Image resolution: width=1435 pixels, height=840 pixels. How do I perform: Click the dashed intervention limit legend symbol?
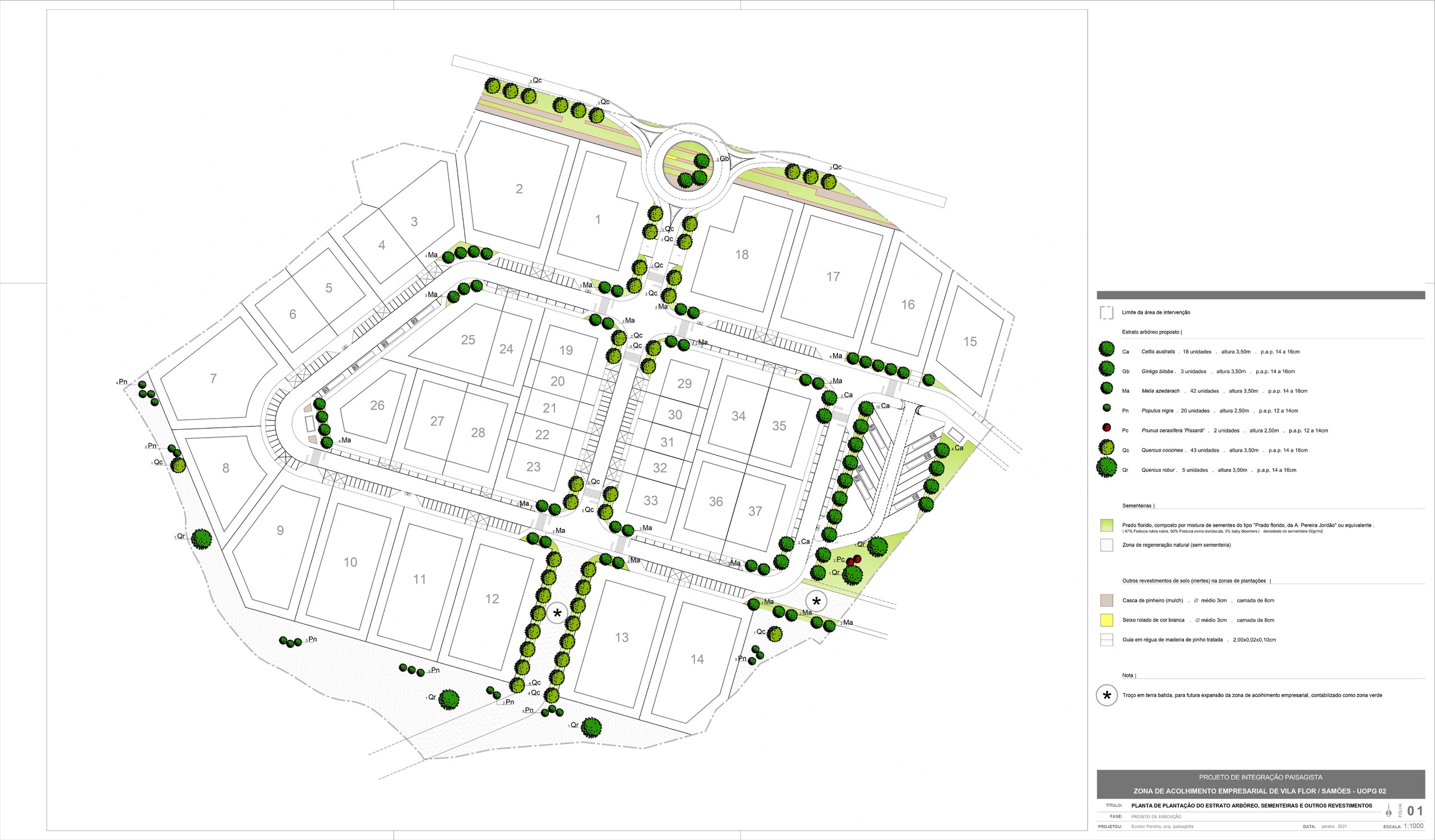pyautogui.click(x=1107, y=313)
